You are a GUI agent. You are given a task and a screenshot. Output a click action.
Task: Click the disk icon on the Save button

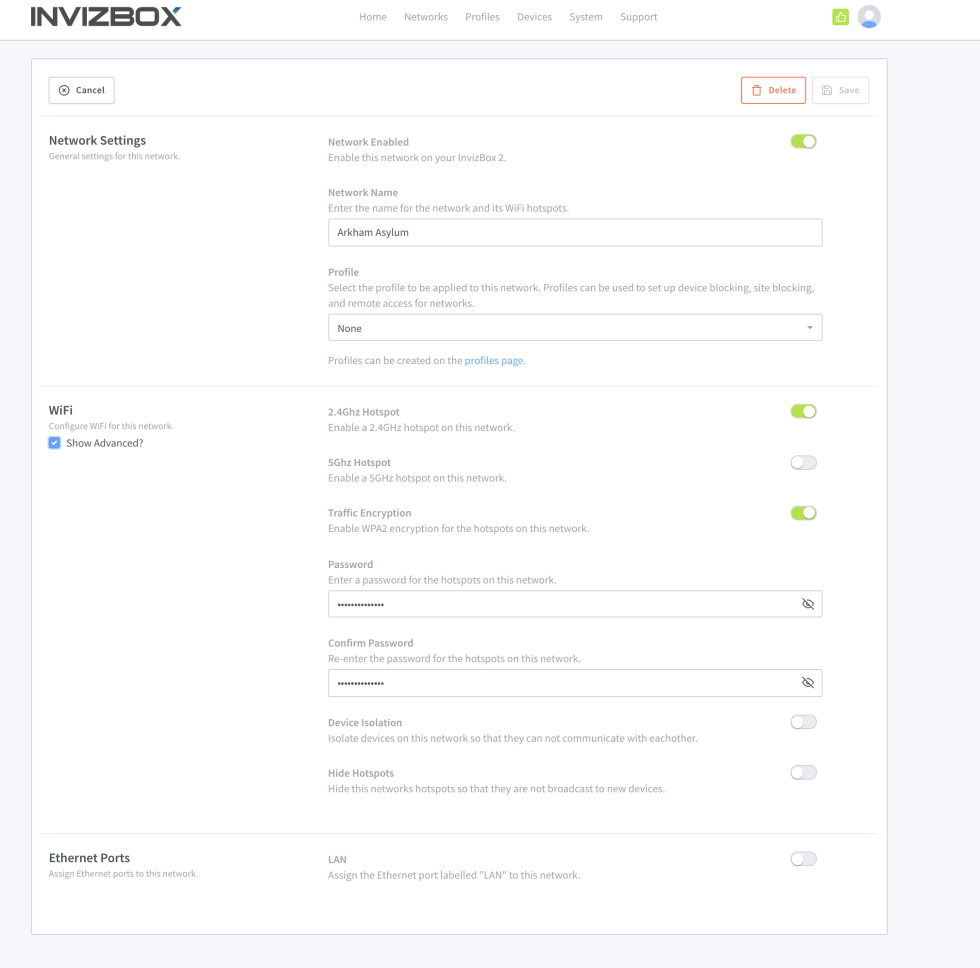(826, 89)
